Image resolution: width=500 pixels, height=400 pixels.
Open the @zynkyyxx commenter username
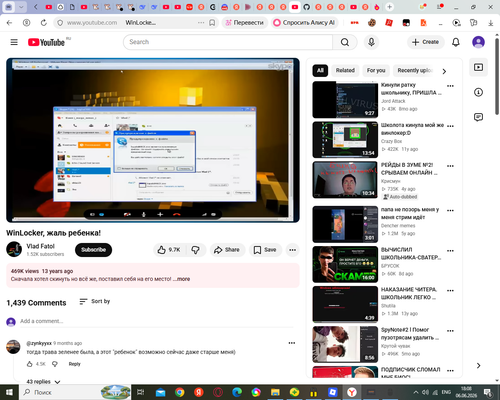coord(39,343)
